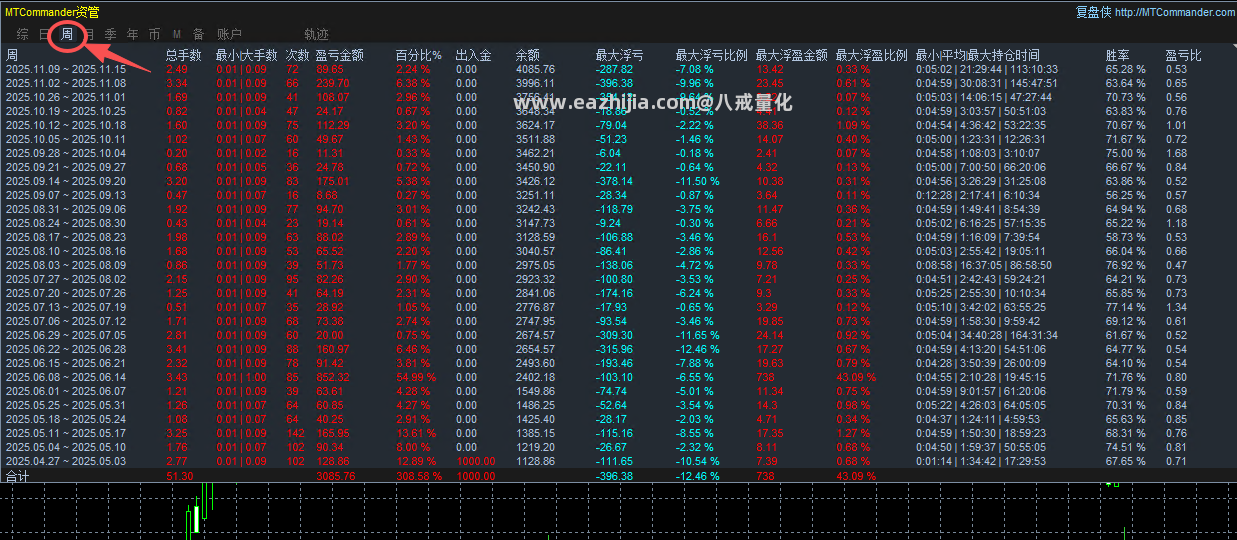Click the 次数 column header

click(x=297, y=55)
